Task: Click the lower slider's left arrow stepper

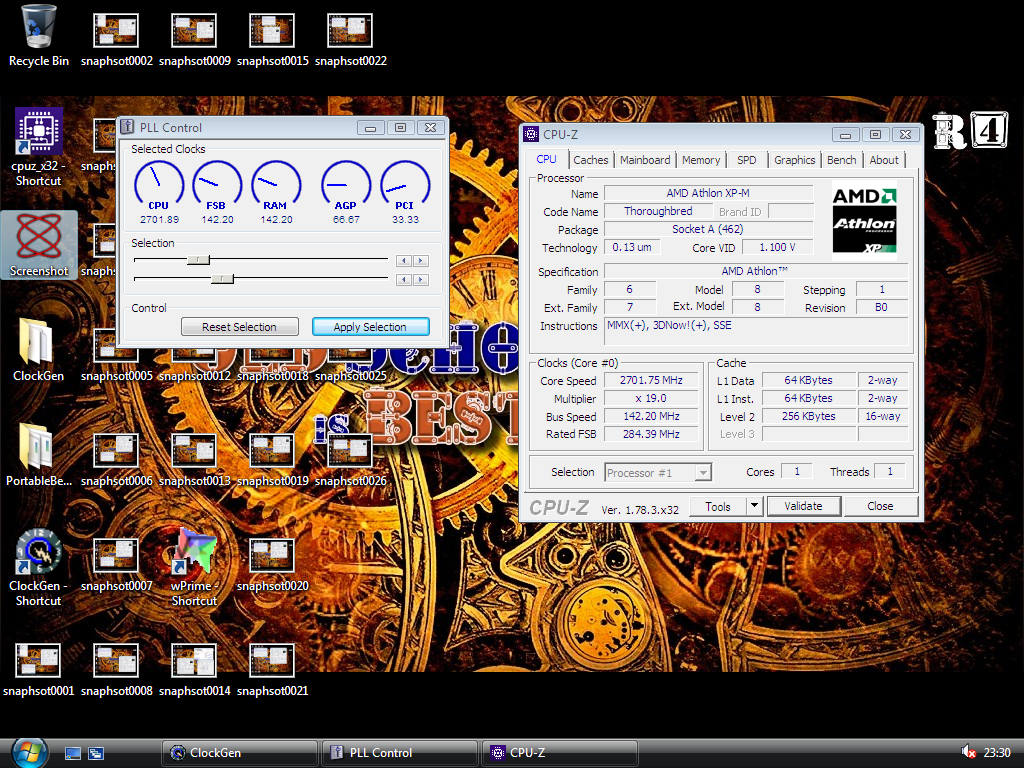Action: 404,280
